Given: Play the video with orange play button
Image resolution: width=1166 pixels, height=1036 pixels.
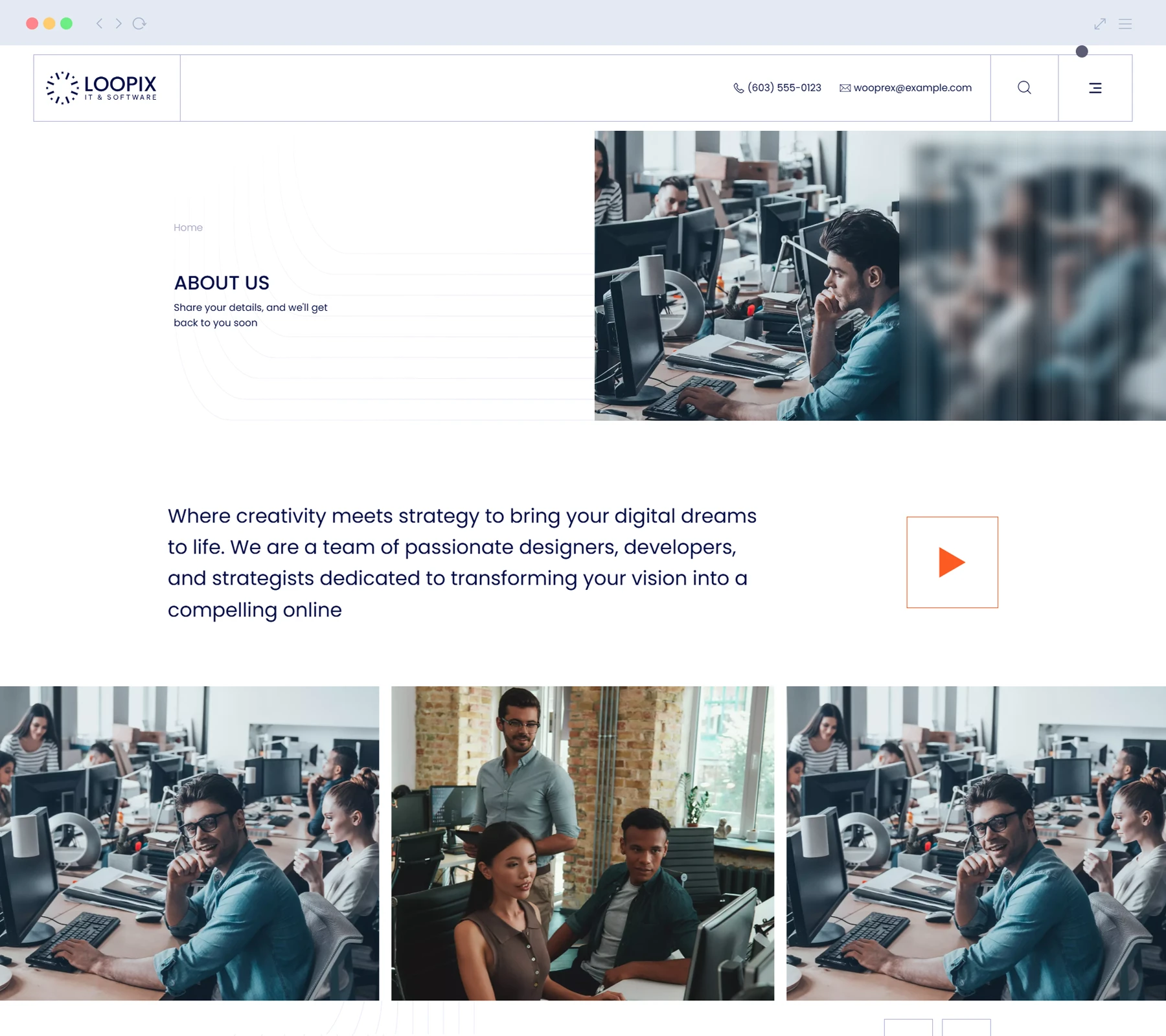Looking at the screenshot, I should pos(952,562).
